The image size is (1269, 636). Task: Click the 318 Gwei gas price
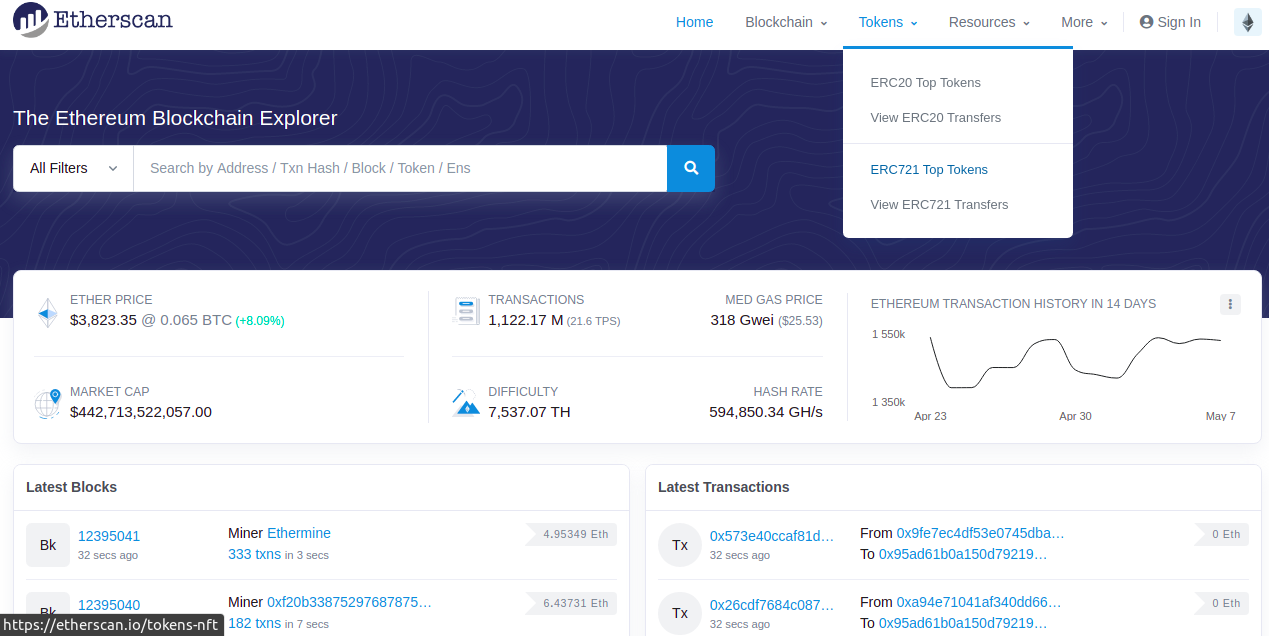pos(742,320)
